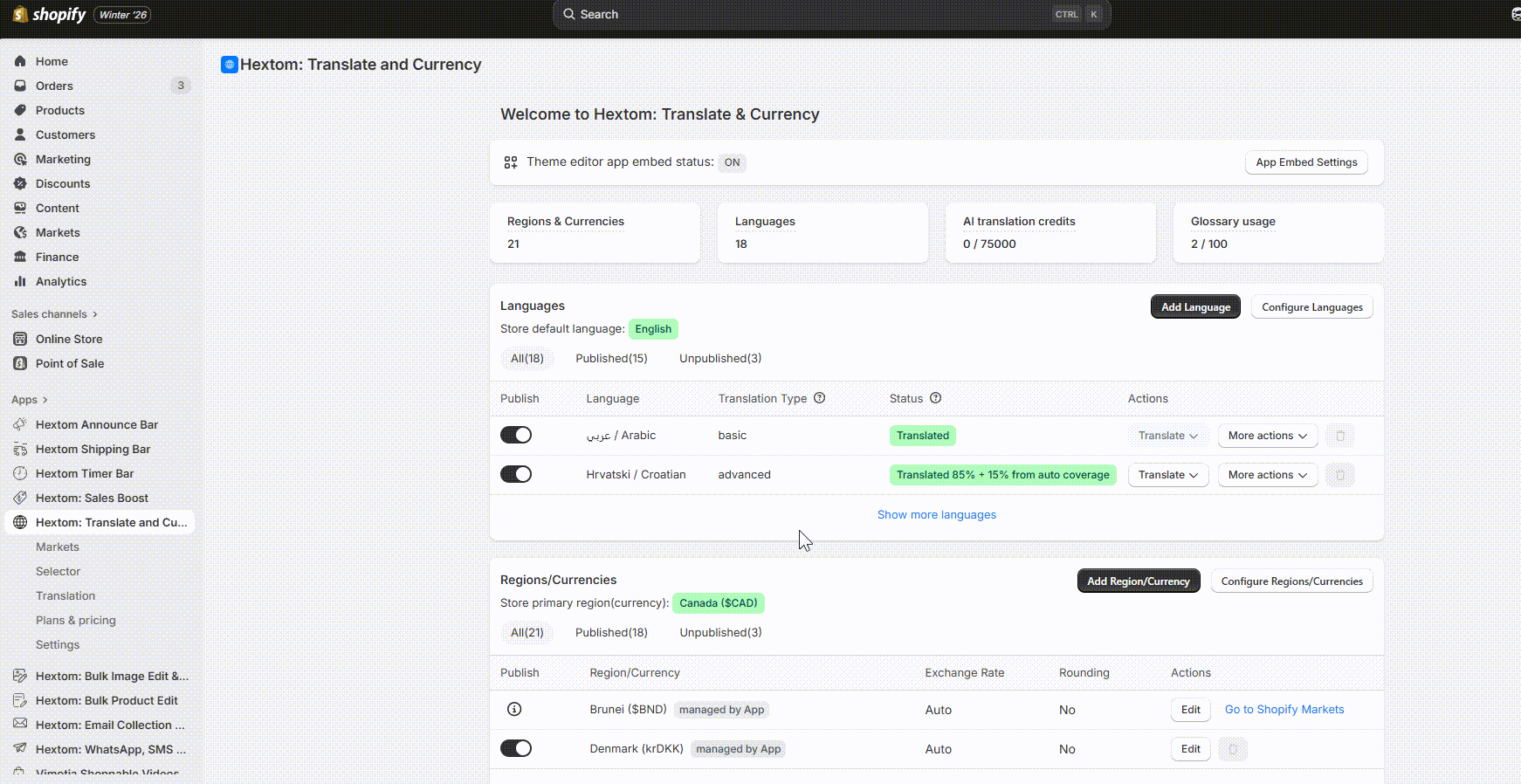Open Orders via its sidebar icon
The image size is (1521, 784).
tap(20, 86)
